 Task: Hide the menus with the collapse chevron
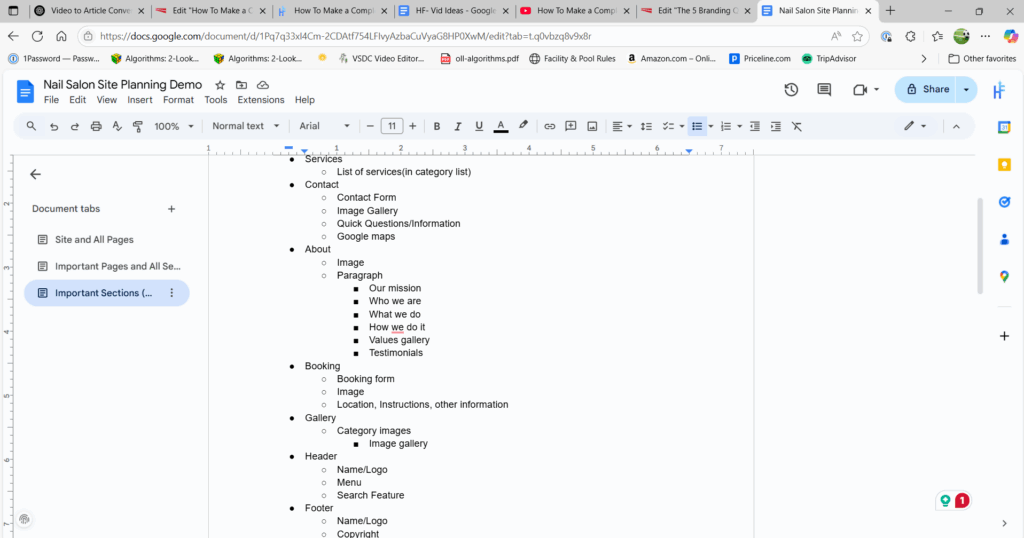tap(956, 127)
